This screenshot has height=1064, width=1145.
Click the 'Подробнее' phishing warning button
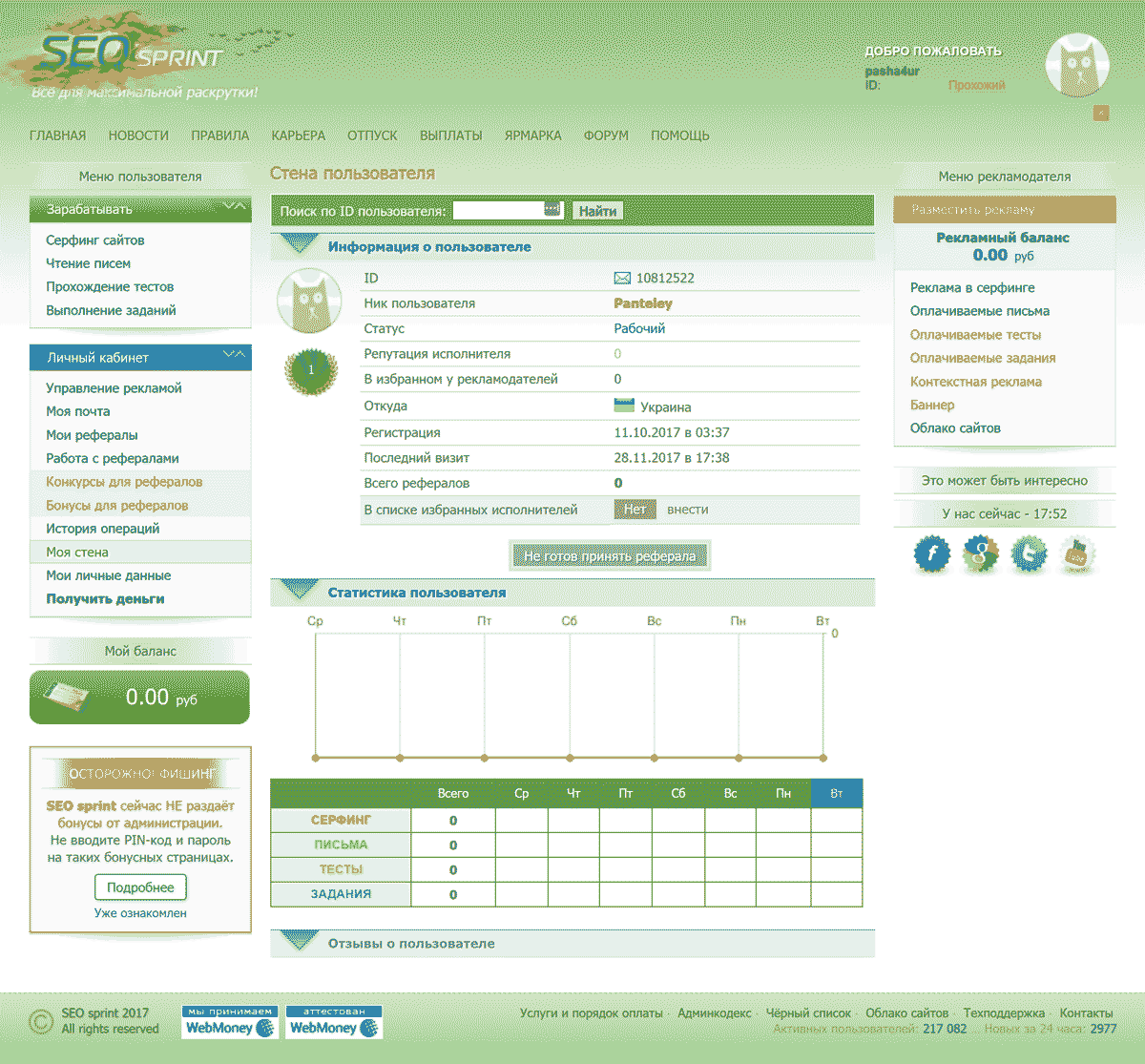coord(140,887)
